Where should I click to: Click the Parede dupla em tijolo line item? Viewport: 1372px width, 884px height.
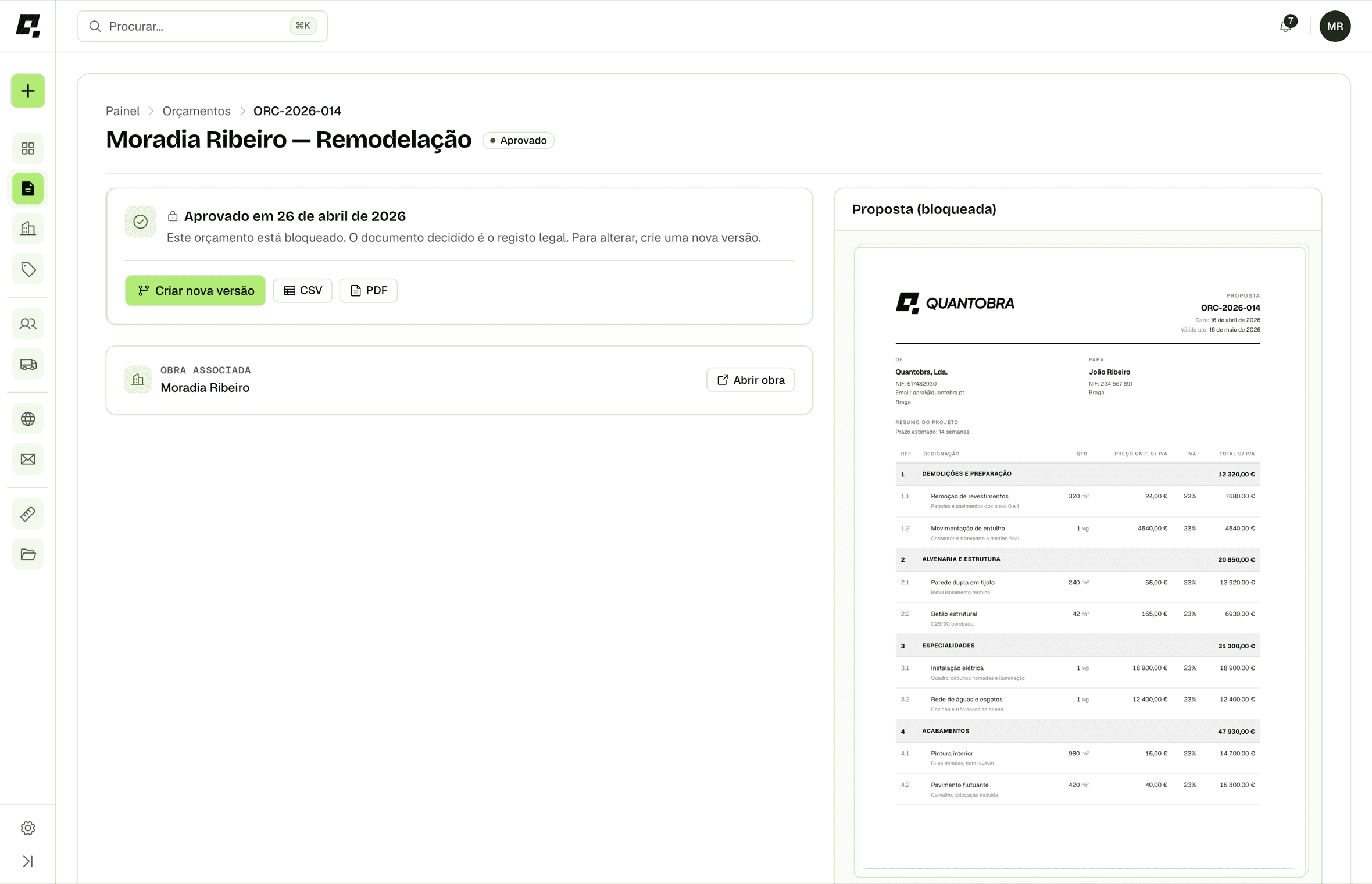pyautogui.click(x=1077, y=587)
